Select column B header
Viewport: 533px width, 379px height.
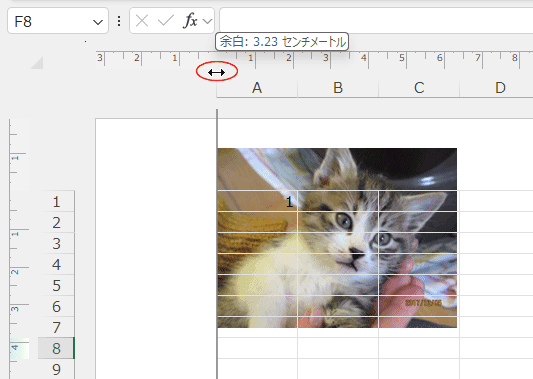point(338,88)
